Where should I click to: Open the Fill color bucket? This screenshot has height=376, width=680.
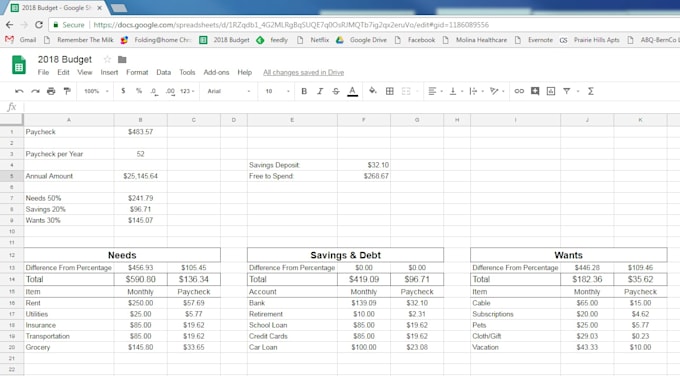(x=373, y=91)
